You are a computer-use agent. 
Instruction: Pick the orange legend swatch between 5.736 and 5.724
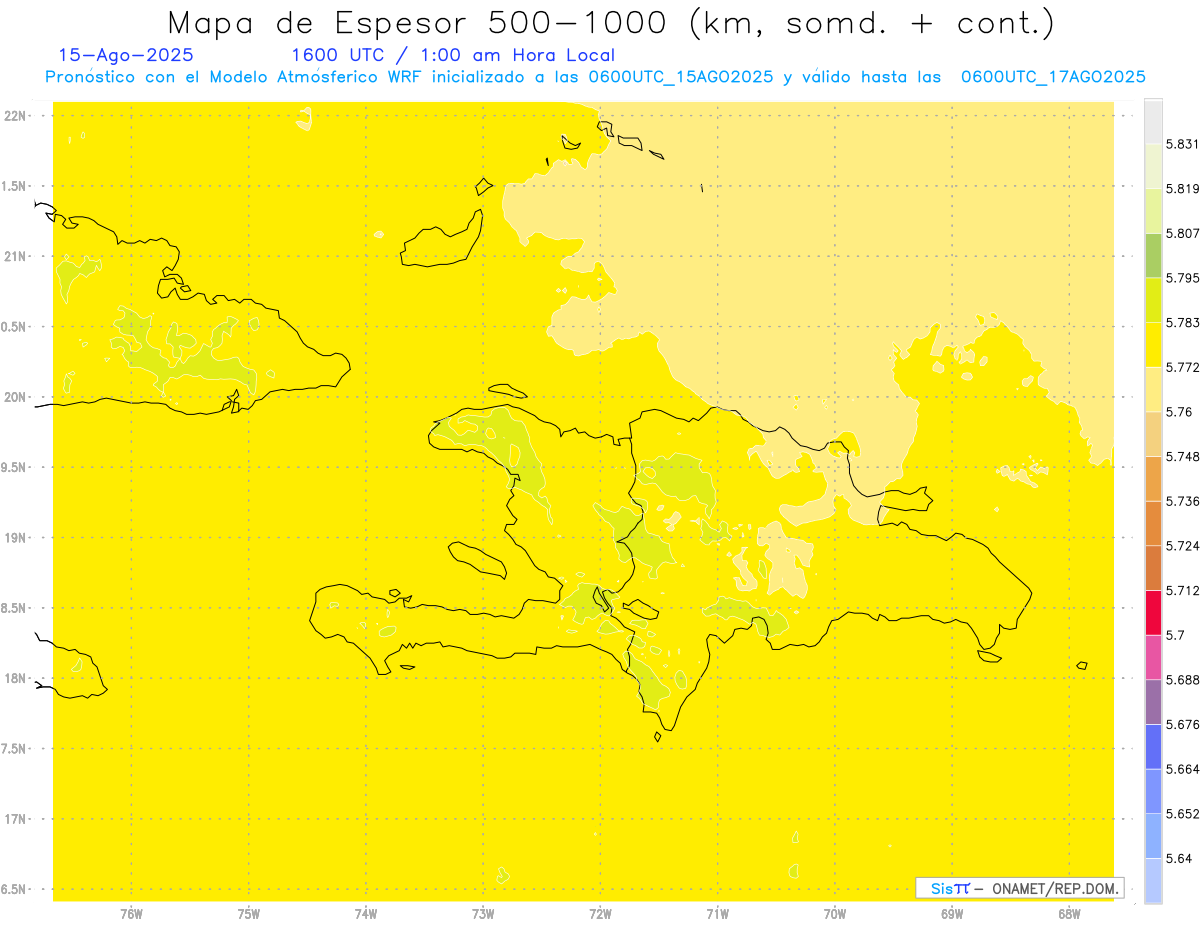(x=1153, y=523)
